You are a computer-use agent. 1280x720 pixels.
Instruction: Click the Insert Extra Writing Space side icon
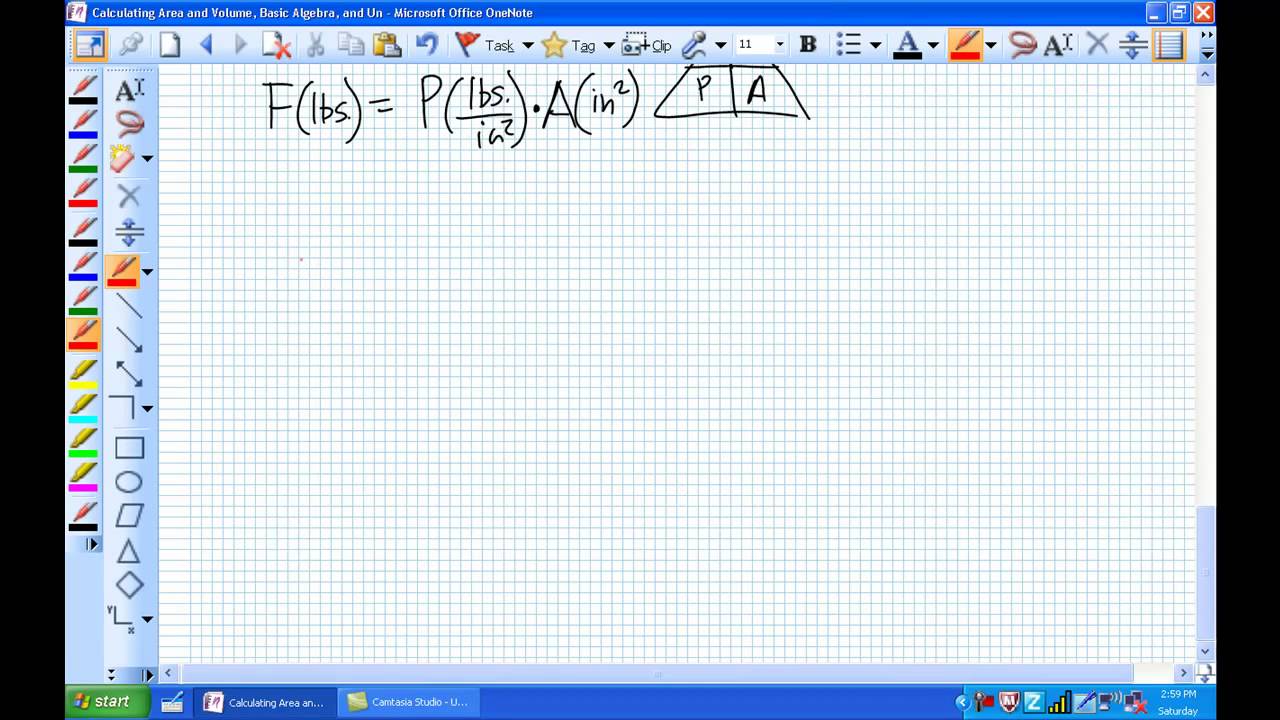(x=129, y=233)
